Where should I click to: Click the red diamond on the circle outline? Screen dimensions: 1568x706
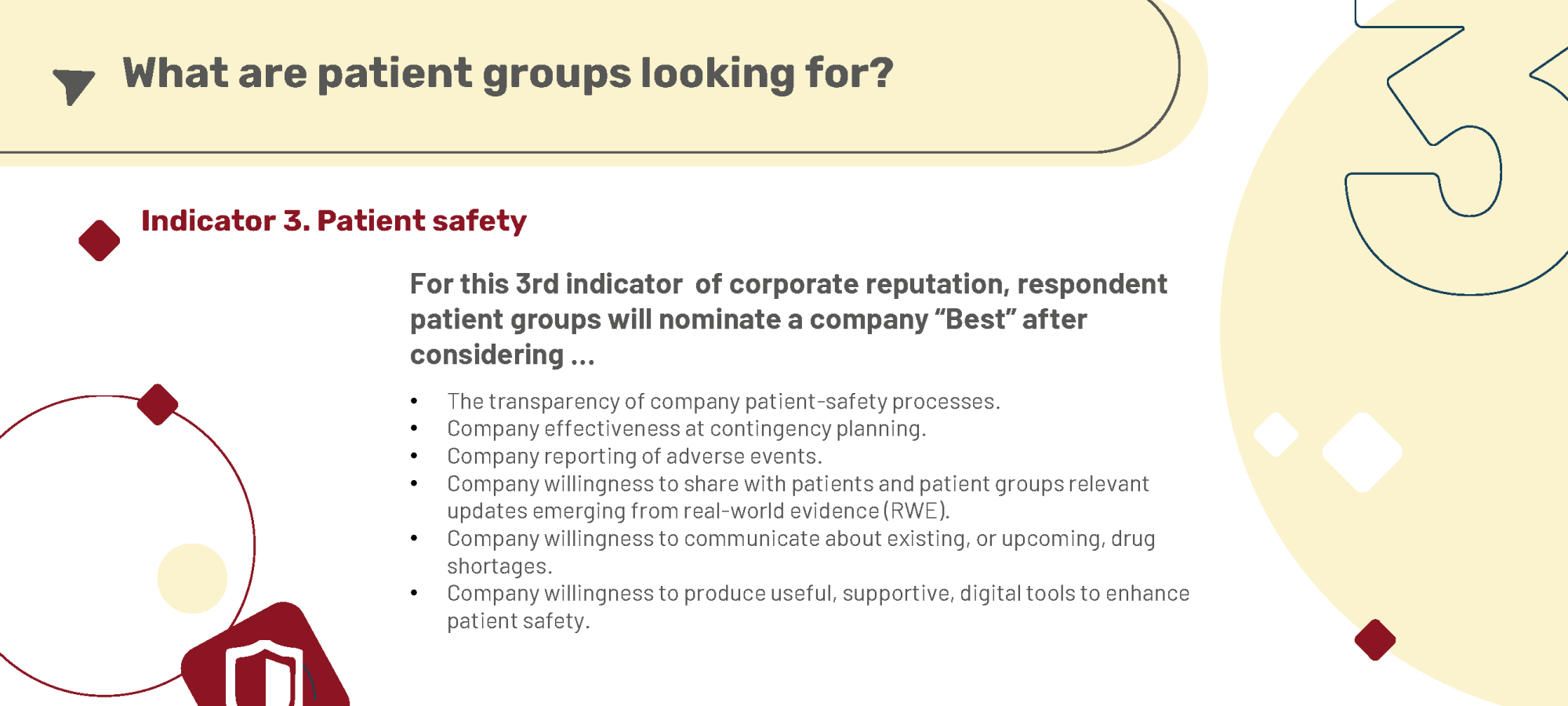coord(158,405)
